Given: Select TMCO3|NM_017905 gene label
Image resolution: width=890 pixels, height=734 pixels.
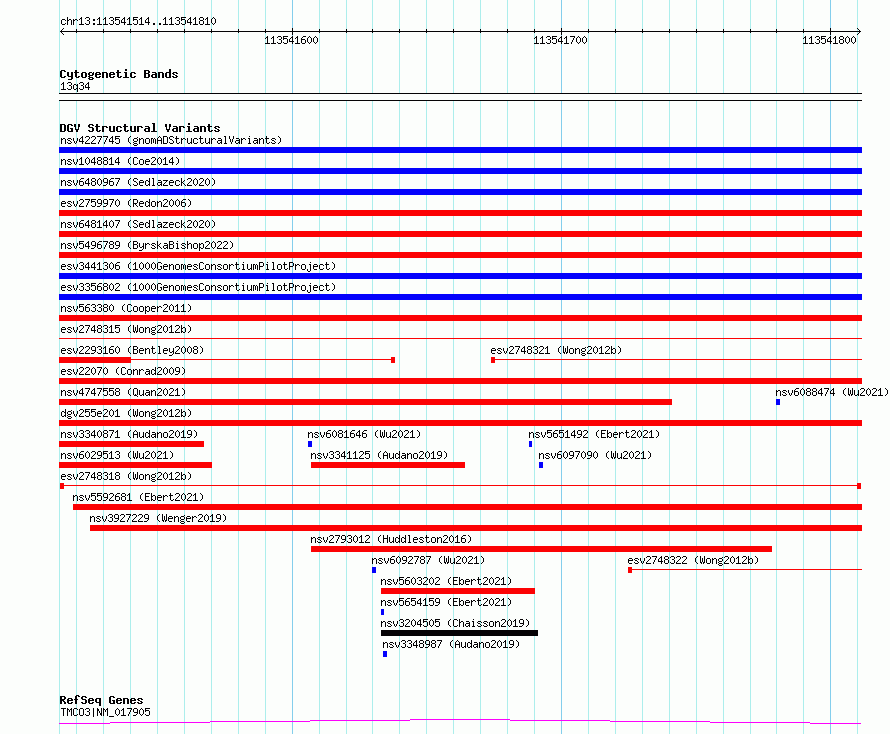Looking at the screenshot, I should [x=105, y=712].
